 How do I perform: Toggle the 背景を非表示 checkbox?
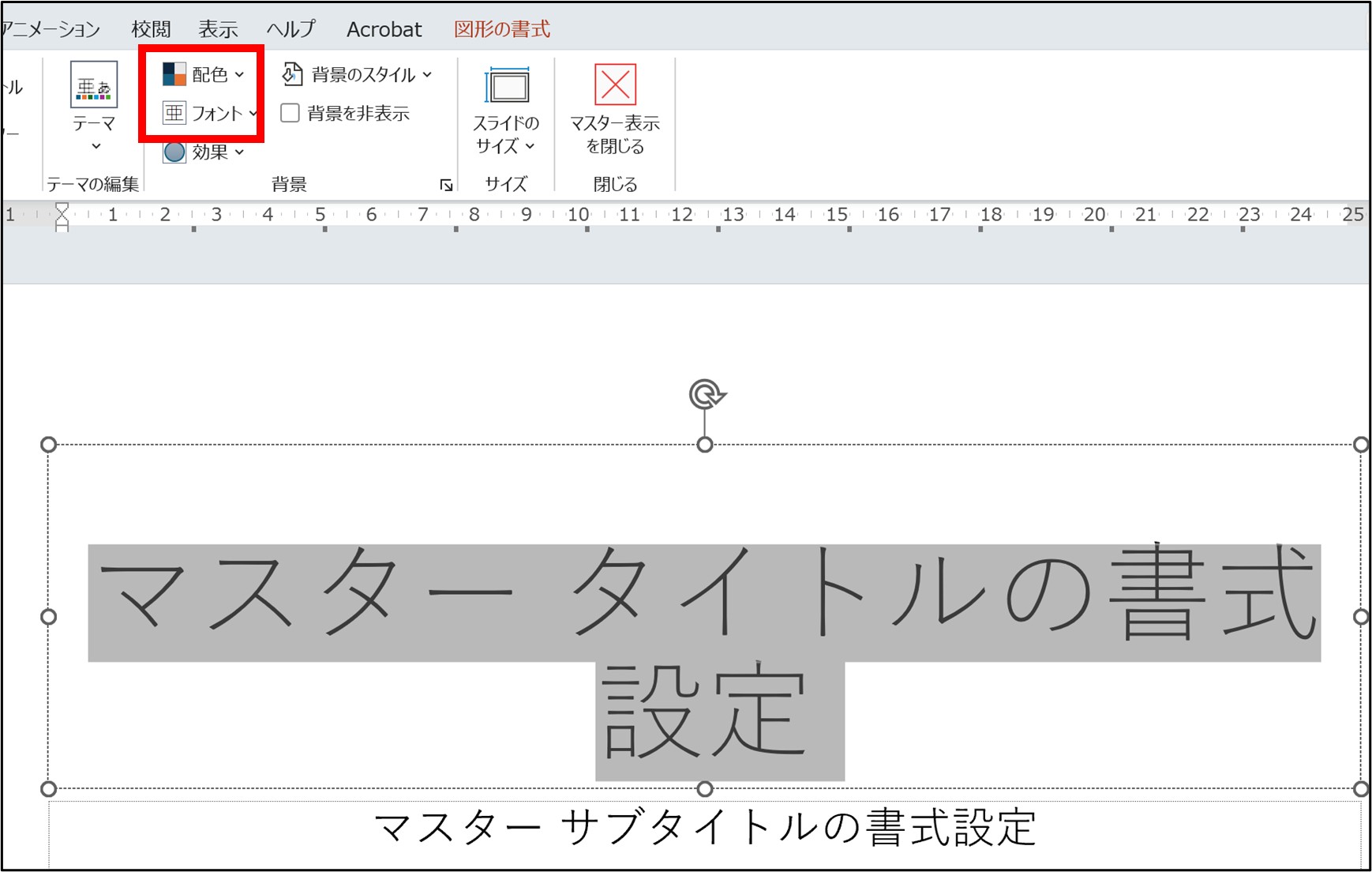(290, 113)
